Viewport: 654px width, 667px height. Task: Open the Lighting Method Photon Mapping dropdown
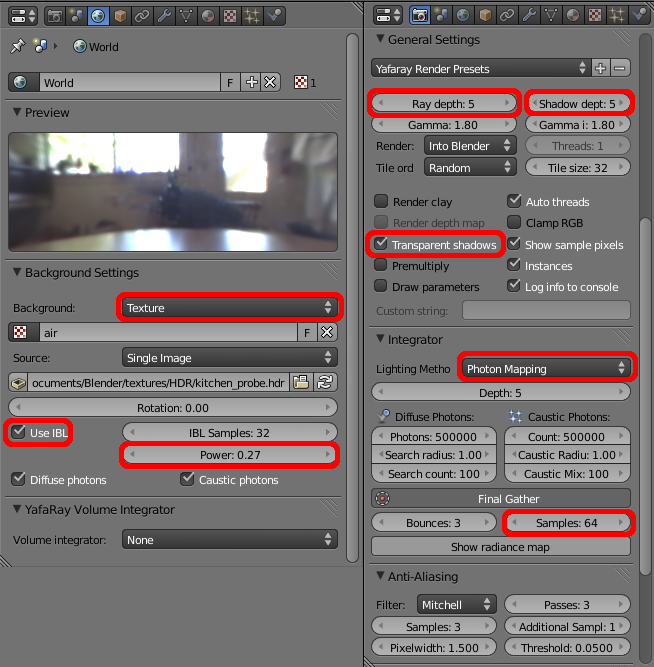pyautogui.click(x=546, y=369)
